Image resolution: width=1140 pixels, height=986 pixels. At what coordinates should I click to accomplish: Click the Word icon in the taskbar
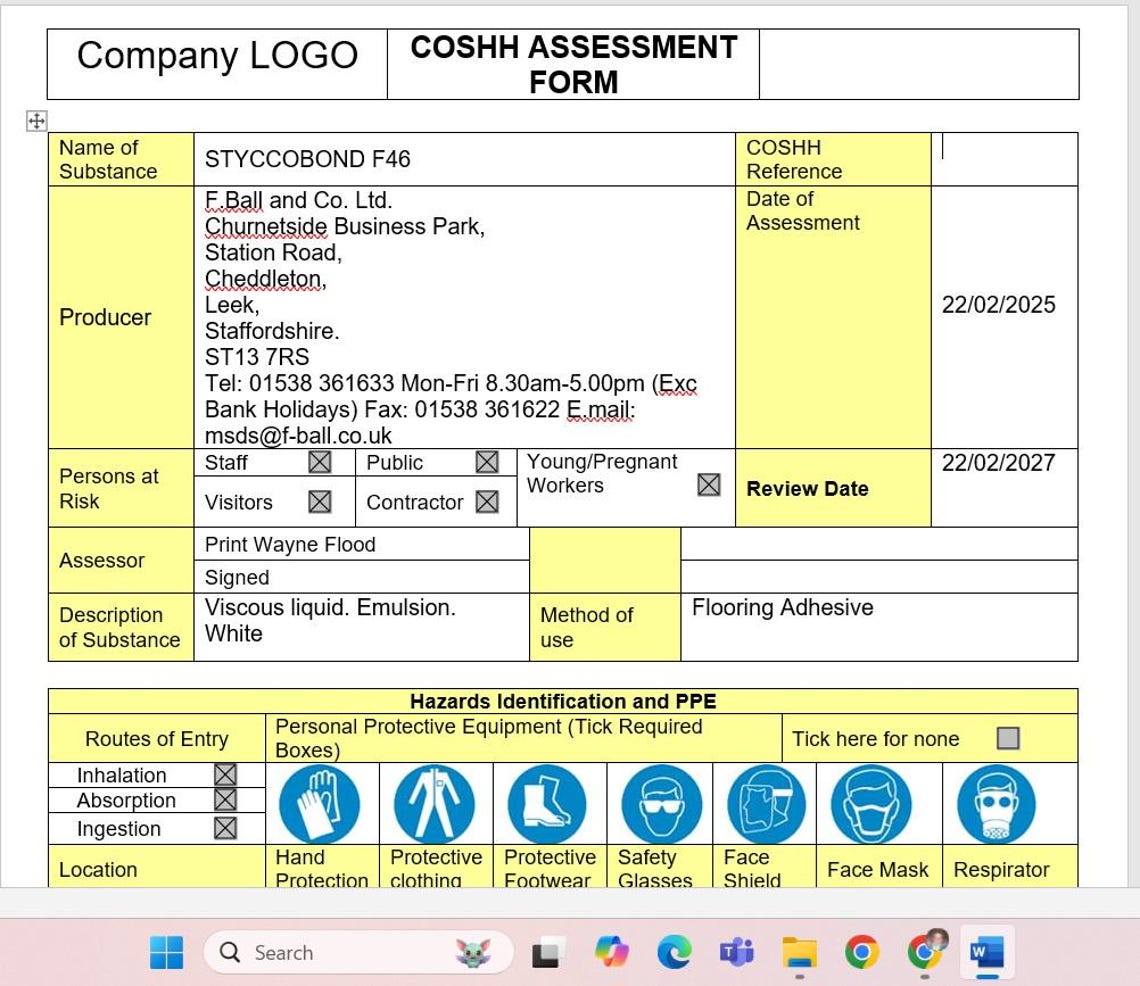click(x=986, y=952)
